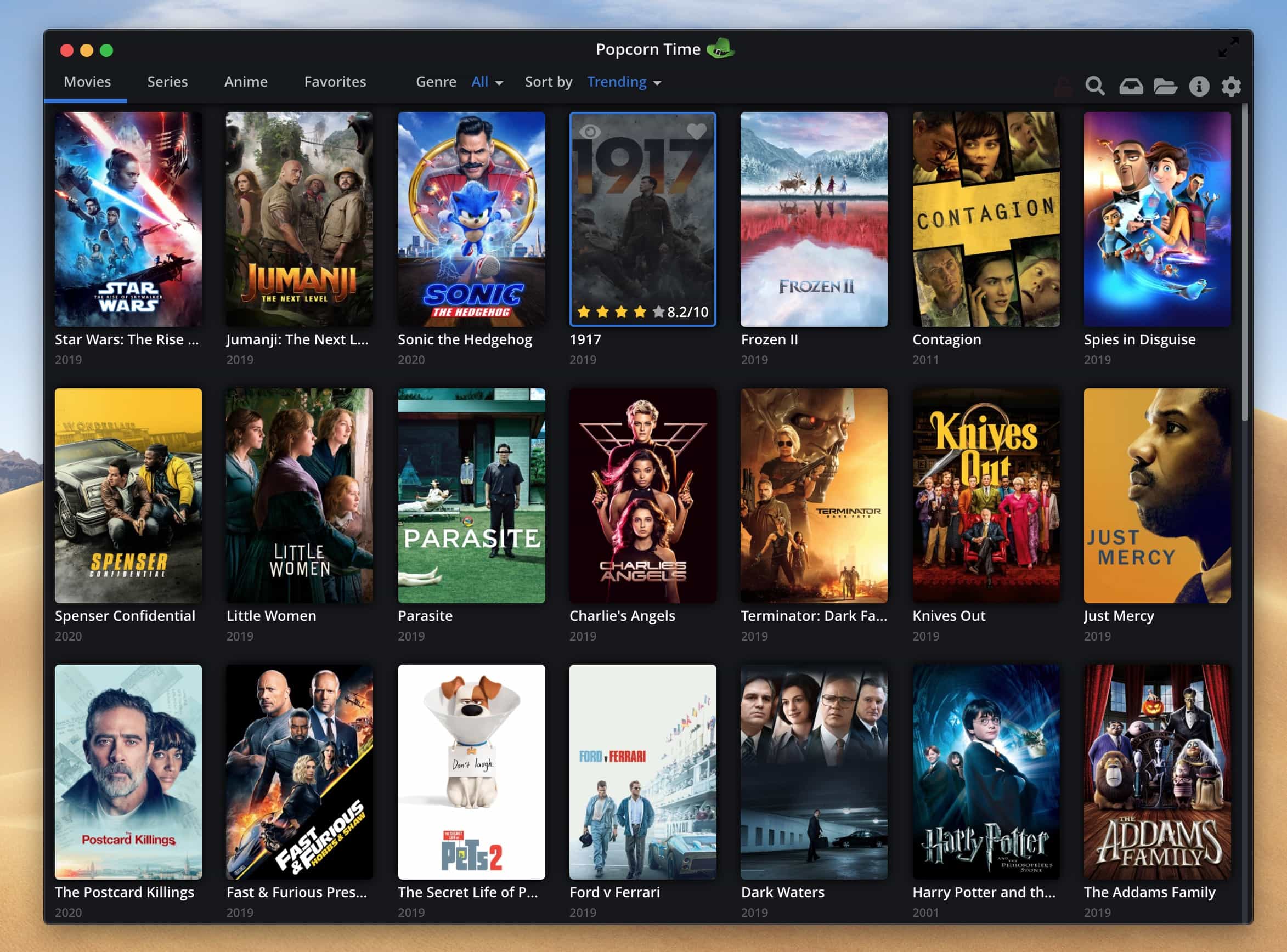Image resolution: width=1287 pixels, height=952 pixels.
Task: Toggle favorite heart on 1917 poster
Action: (696, 132)
